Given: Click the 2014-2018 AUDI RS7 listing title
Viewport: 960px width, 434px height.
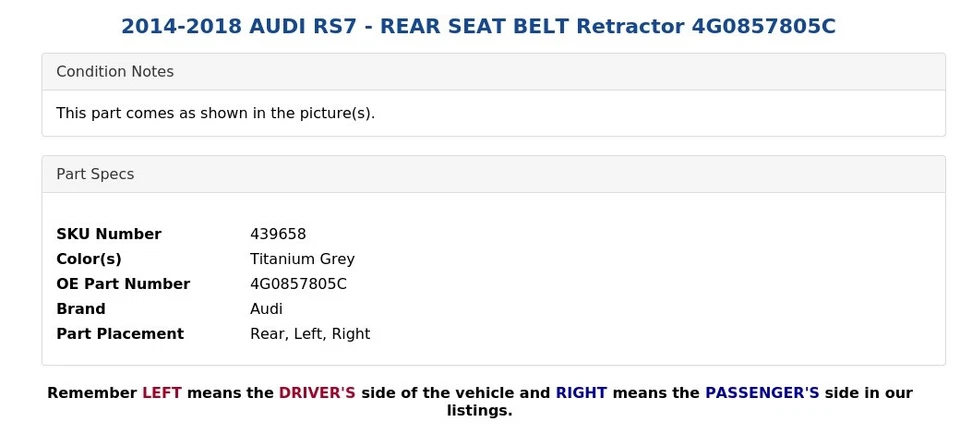Looking at the screenshot, I should [478, 27].
